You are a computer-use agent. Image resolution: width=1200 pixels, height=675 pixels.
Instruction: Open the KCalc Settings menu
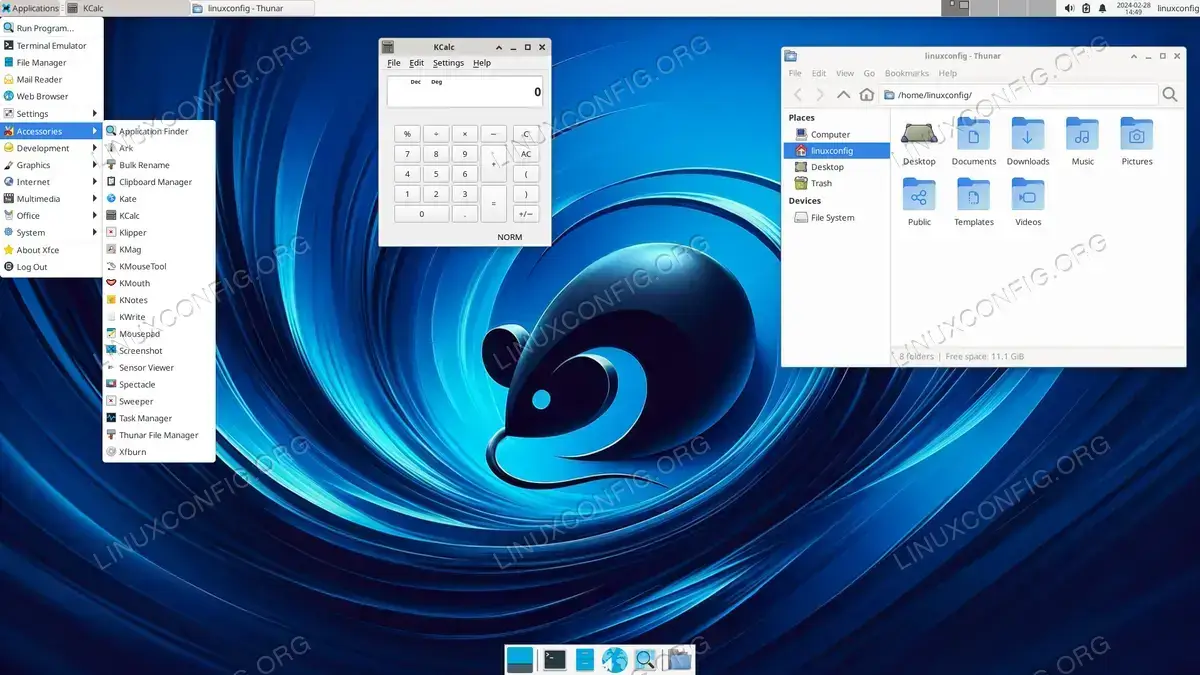click(448, 63)
